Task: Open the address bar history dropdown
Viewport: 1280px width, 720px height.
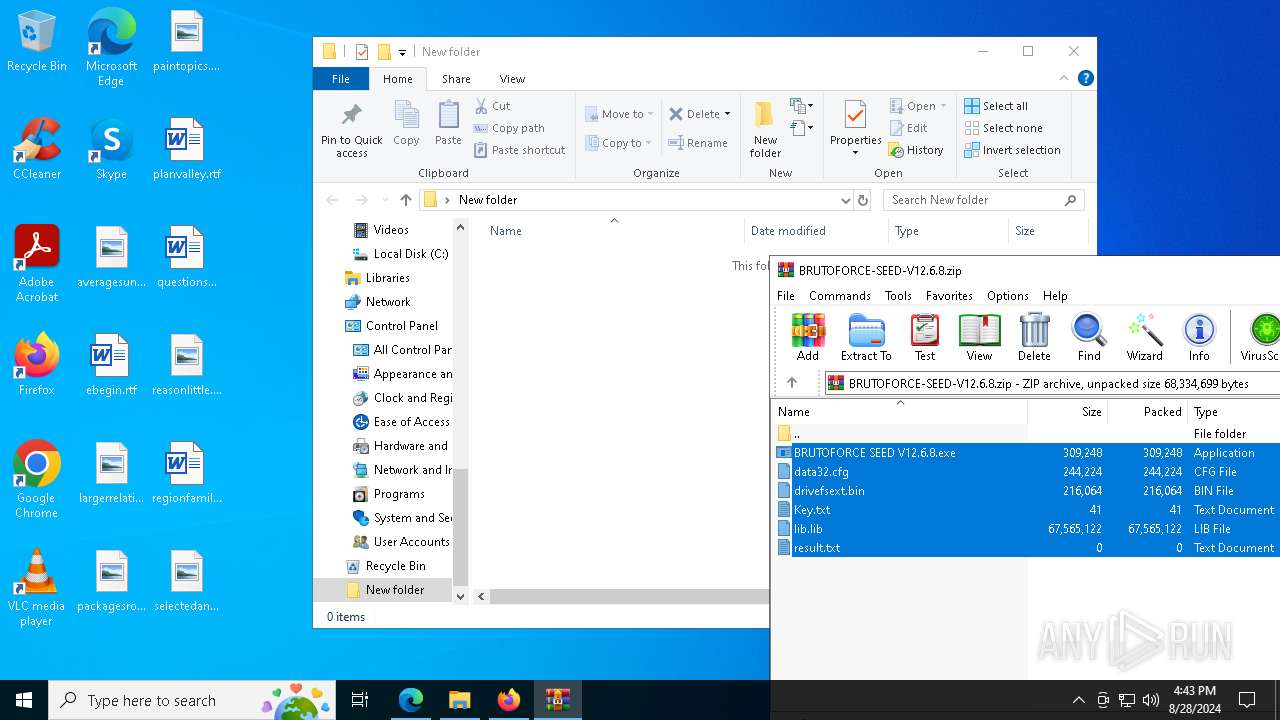Action: [845, 200]
